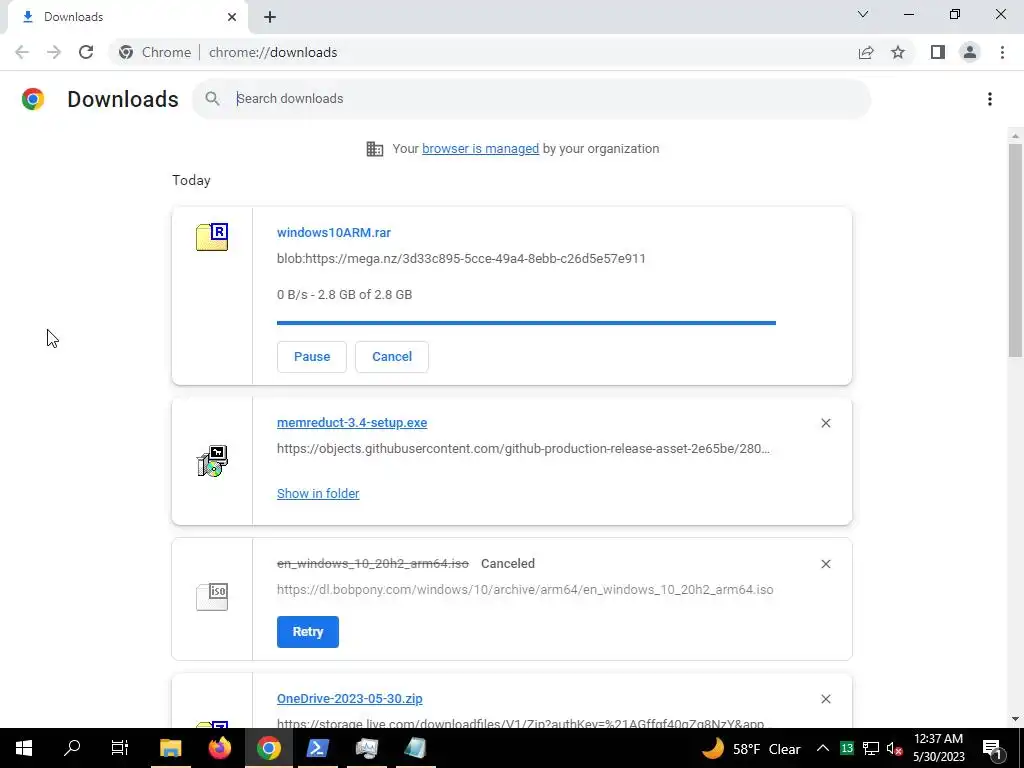Select the Downloads browser tab
Viewport: 1024px width, 768px height.
pos(128,17)
